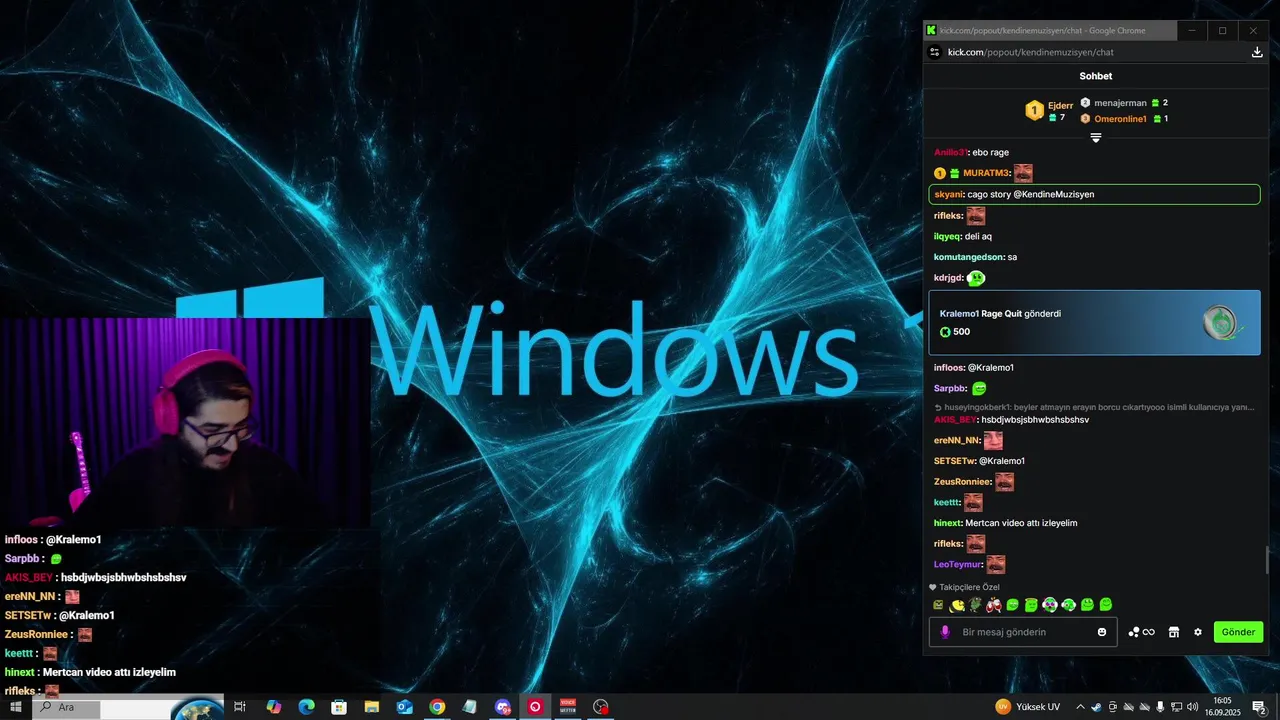Send the message with Gönder button
1280x720 pixels.
[x=1238, y=632]
